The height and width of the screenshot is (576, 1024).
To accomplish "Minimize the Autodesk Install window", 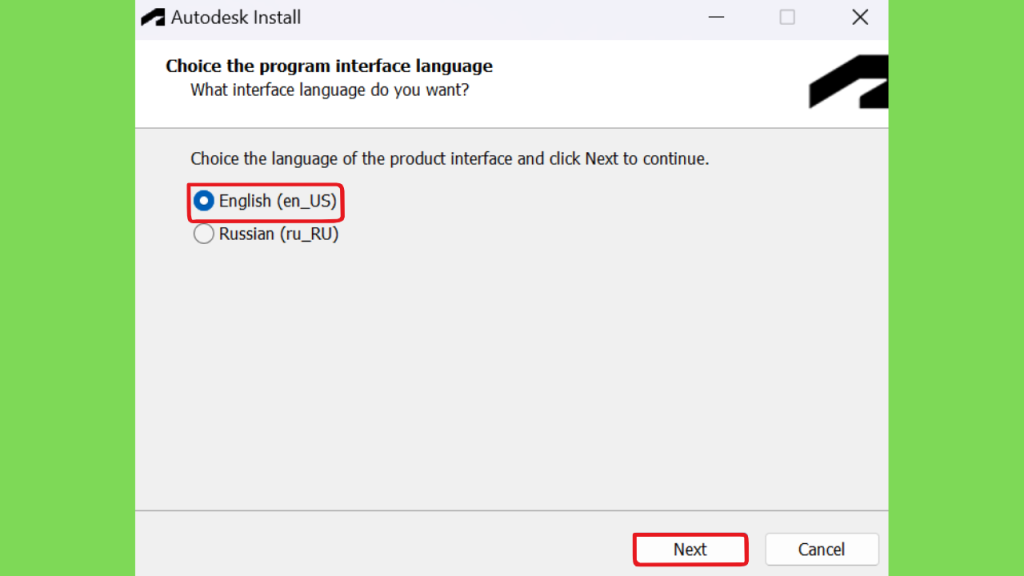I will (x=716, y=18).
